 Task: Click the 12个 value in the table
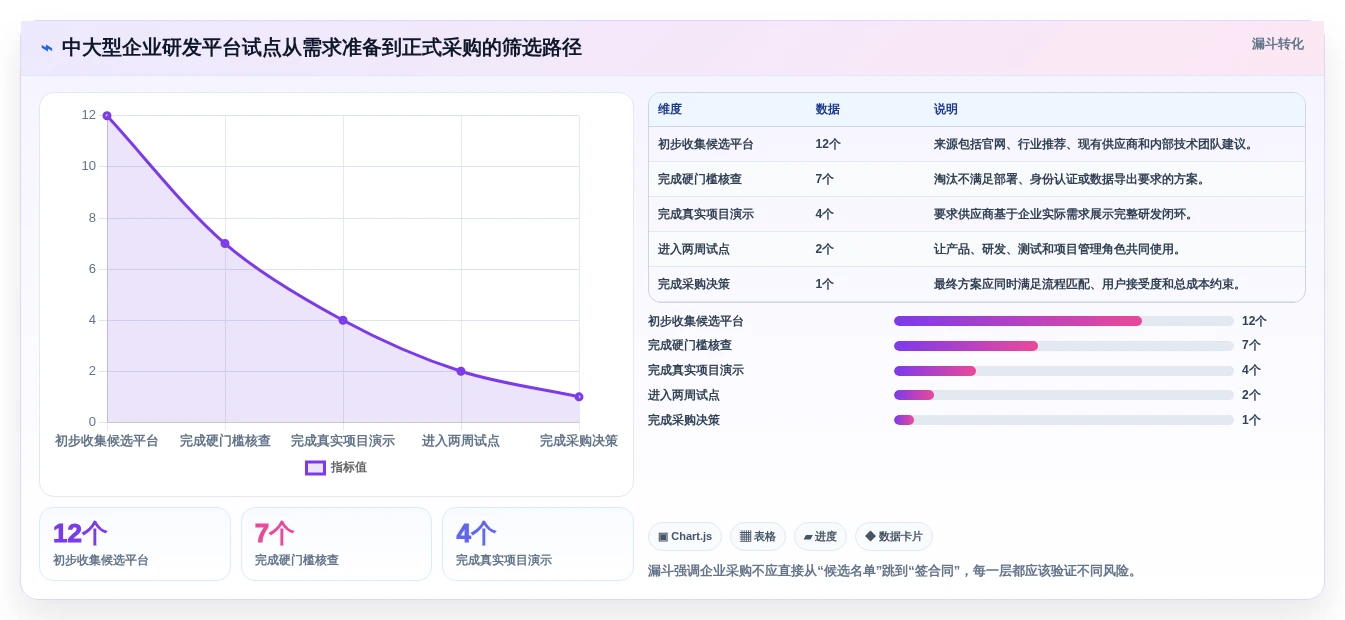click(x=828, y=144)
